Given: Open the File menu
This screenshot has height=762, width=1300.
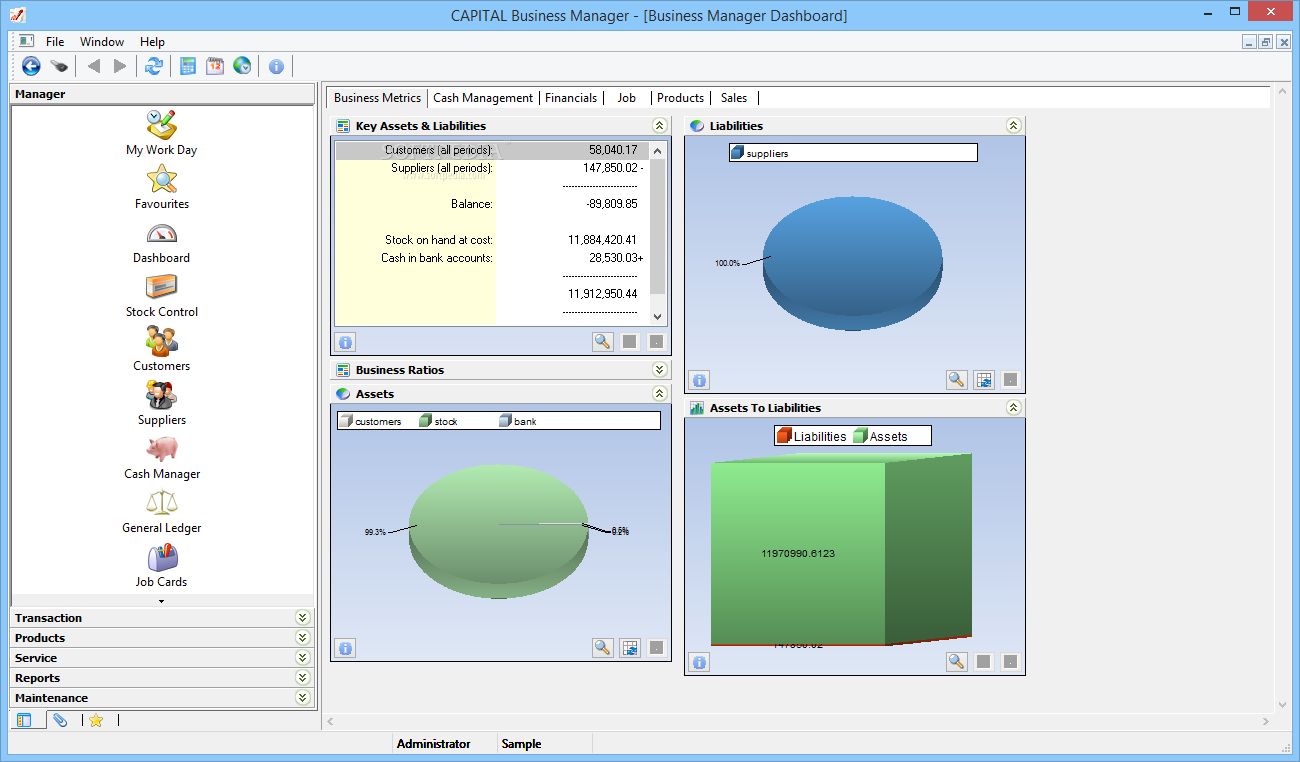Looking at the screenshot, I should click(55, 42).
